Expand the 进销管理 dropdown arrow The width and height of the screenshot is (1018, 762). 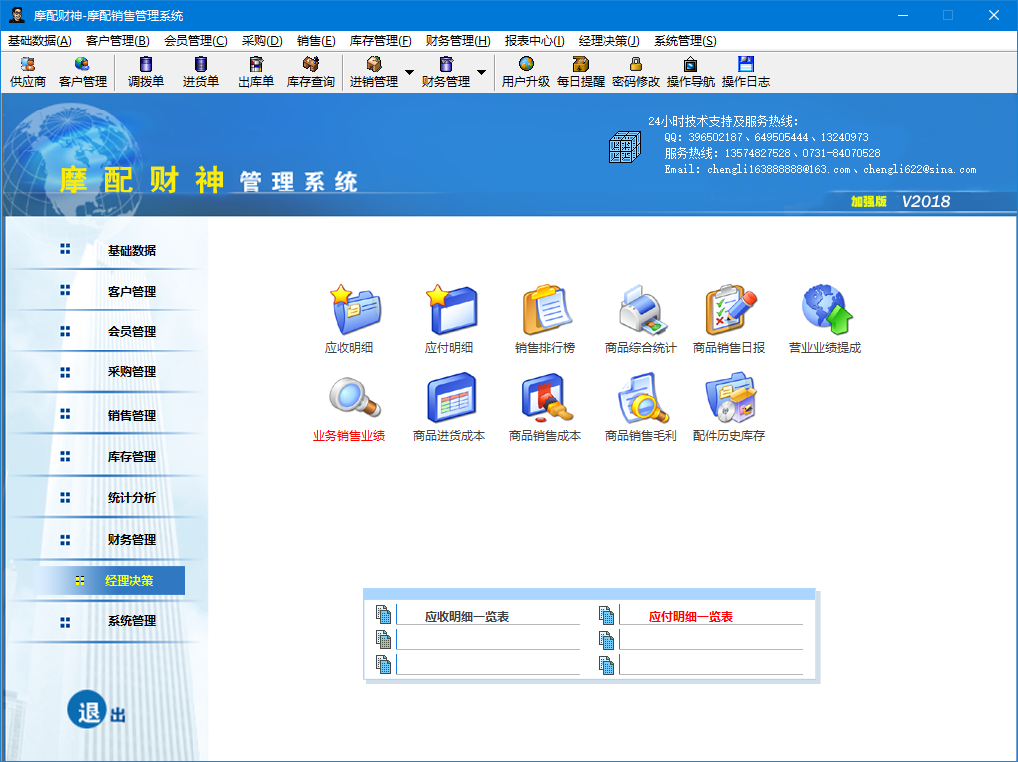pyautogui.click(x=410, y=72)
